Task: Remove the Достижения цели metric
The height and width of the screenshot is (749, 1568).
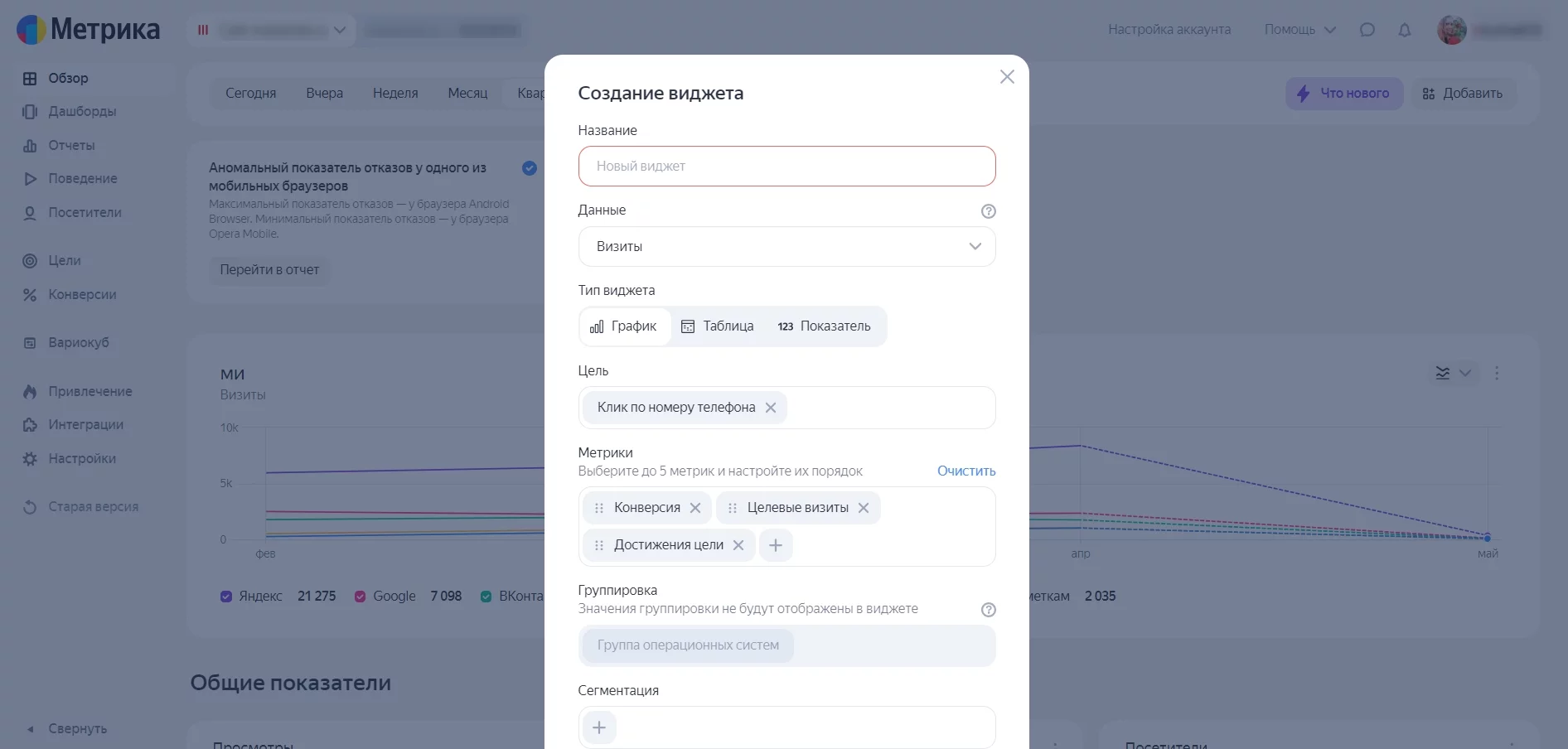Action: 738,545
